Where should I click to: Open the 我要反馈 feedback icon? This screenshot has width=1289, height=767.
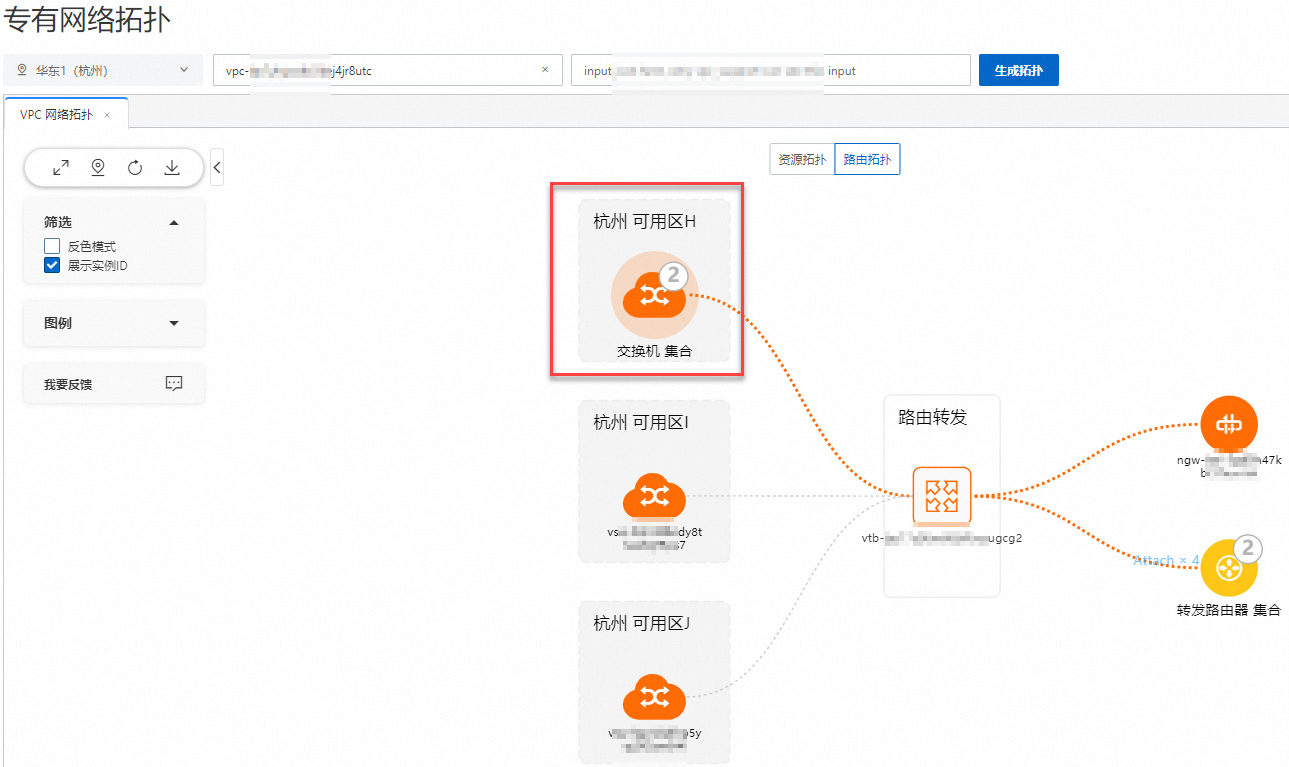tap(174, 383)
